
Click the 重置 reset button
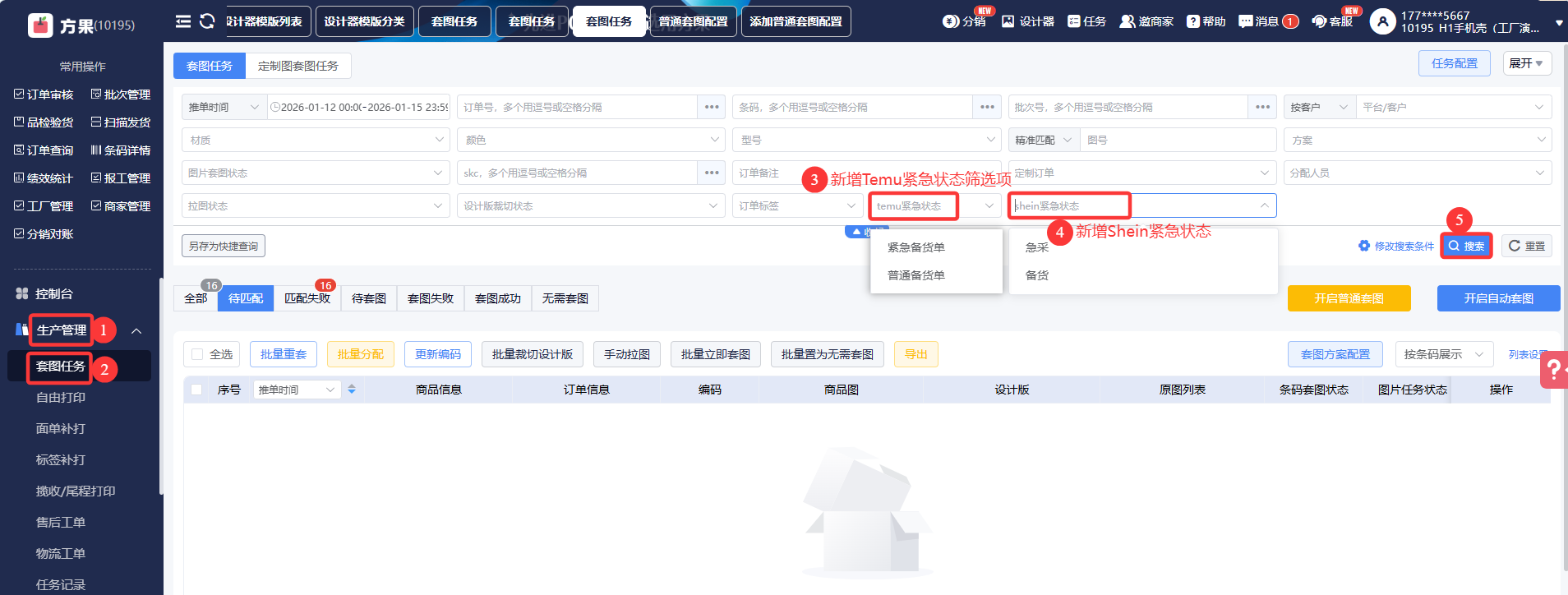pos(1527,246)
